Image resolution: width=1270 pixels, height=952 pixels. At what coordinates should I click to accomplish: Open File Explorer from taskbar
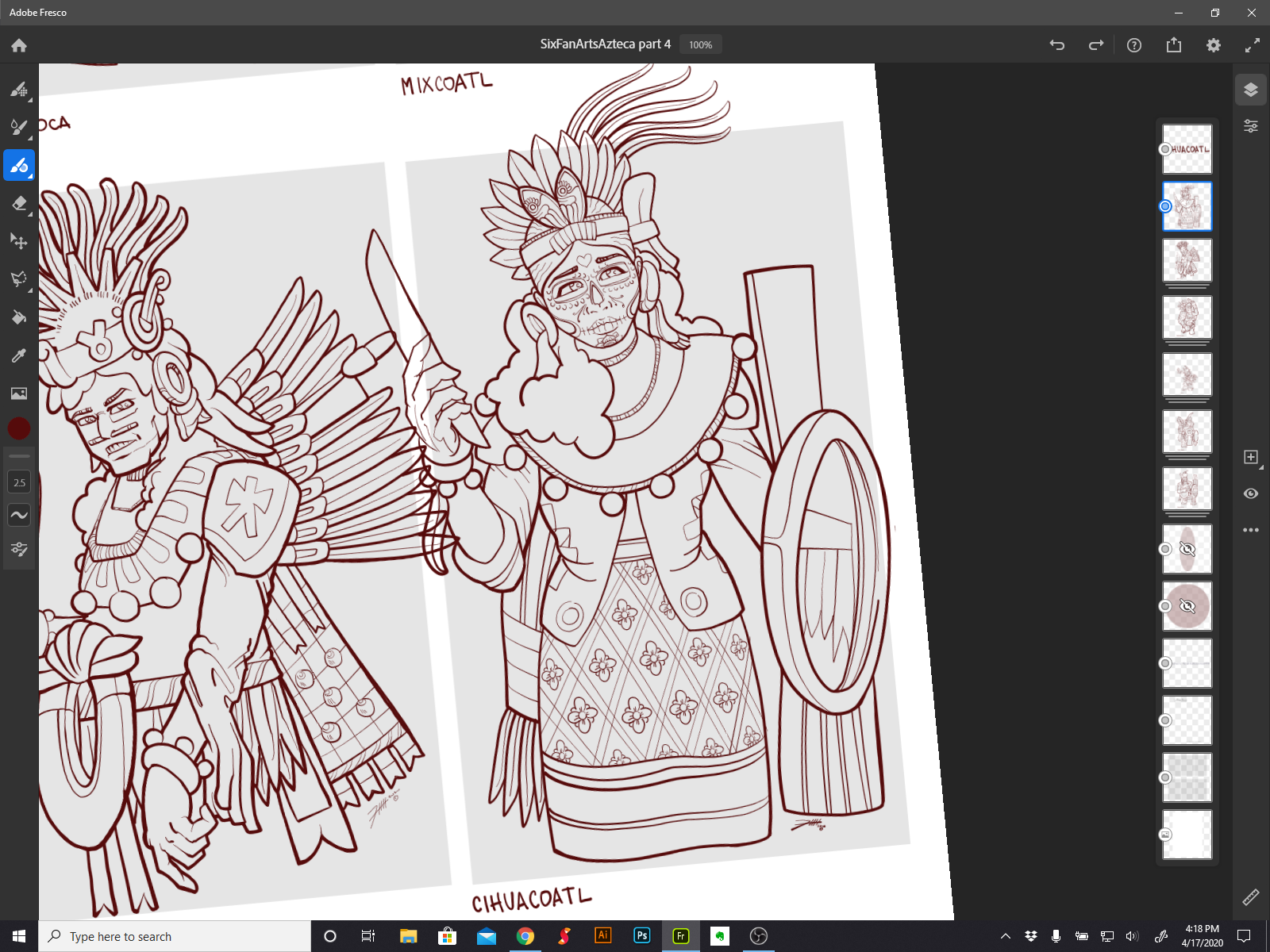(x=408, y=936)
